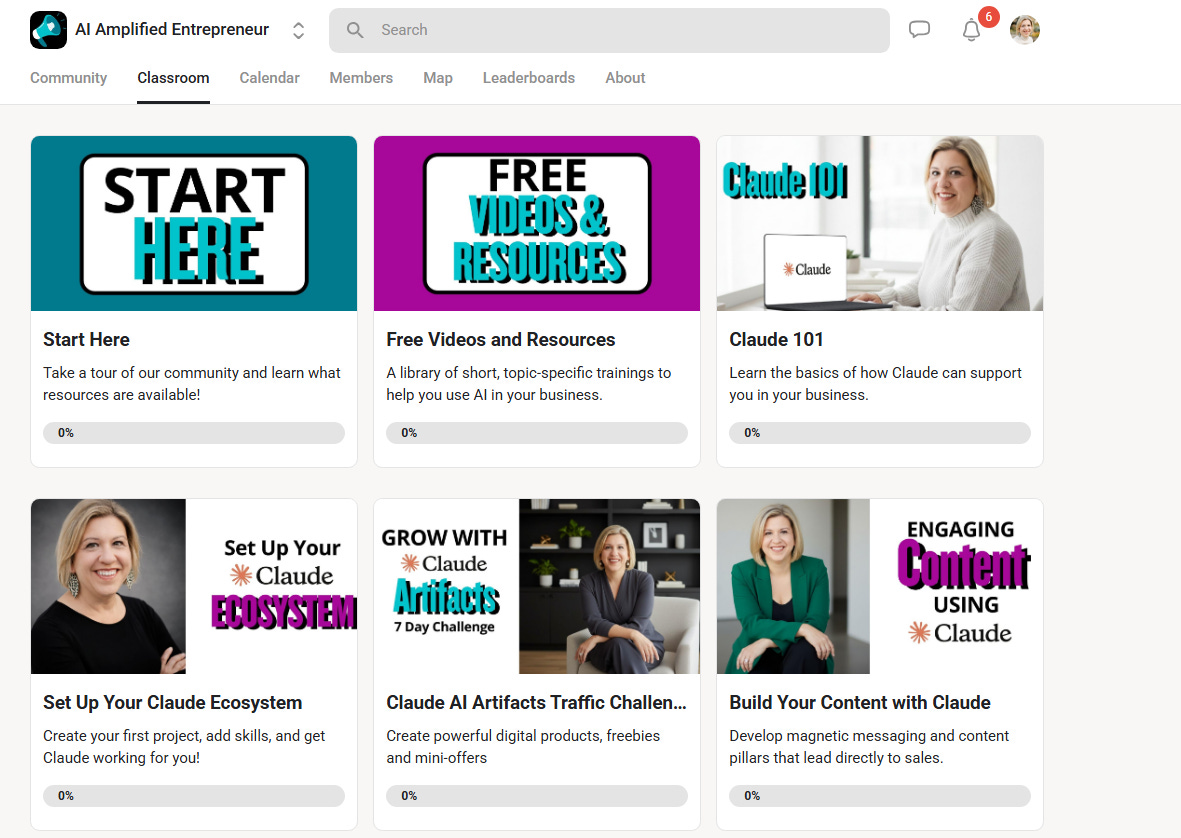
Task: Click Free Videos and Resources progress bar
Action: coord(537,433)
